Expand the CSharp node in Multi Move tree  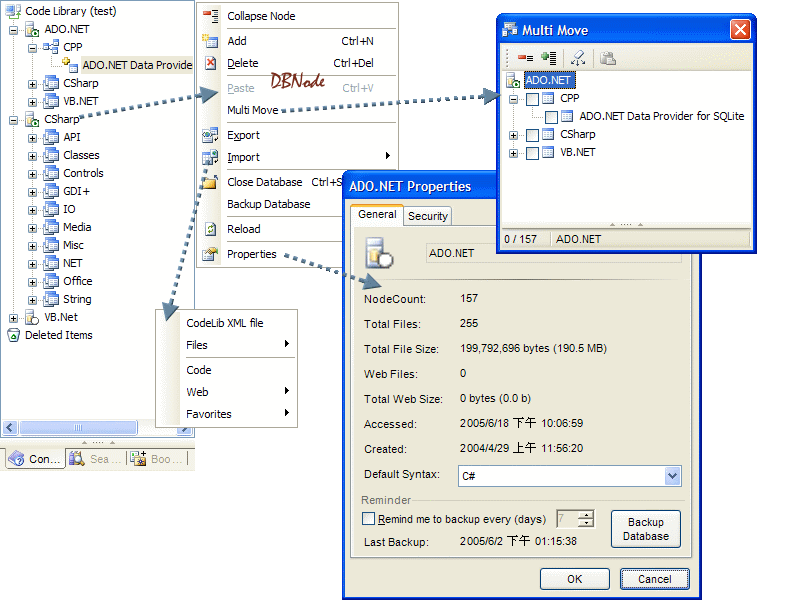513,135
